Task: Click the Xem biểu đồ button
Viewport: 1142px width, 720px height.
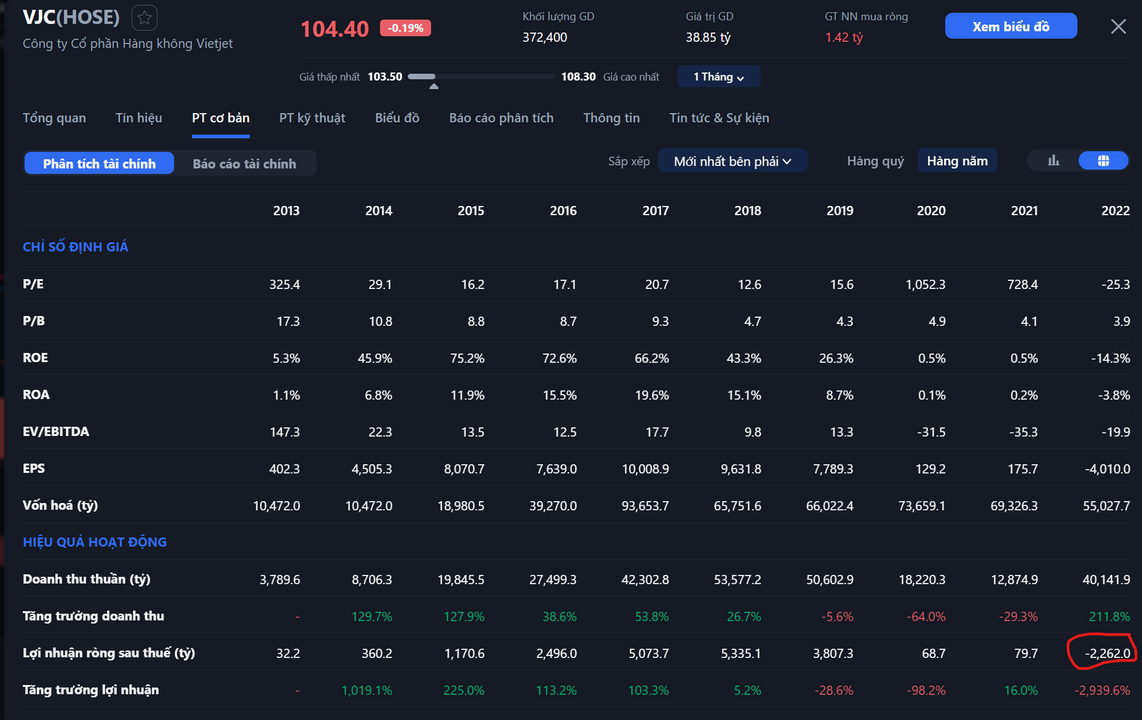Action: coord(1010,27)
